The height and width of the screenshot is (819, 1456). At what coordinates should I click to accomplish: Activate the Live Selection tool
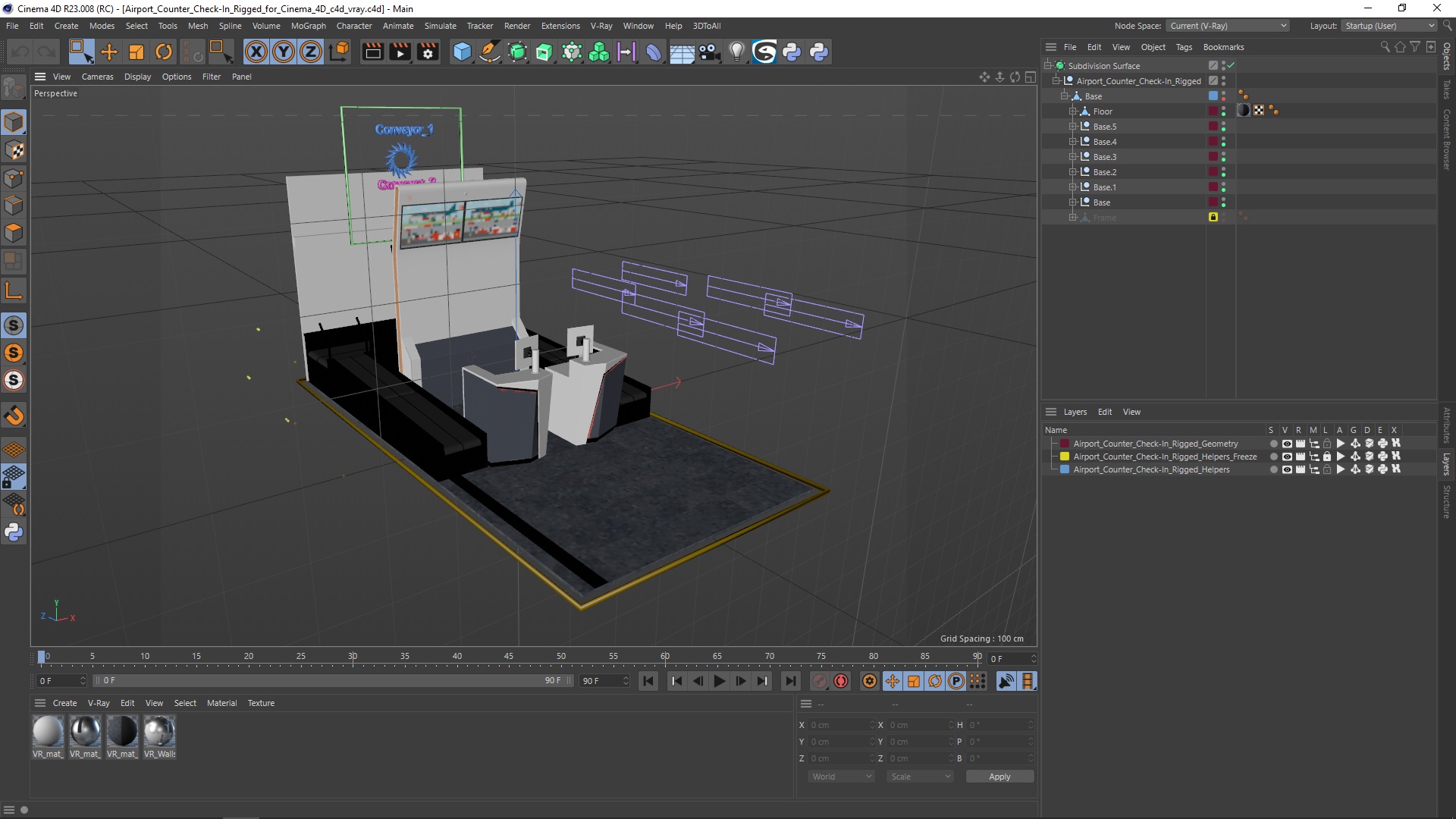(81, 52)
